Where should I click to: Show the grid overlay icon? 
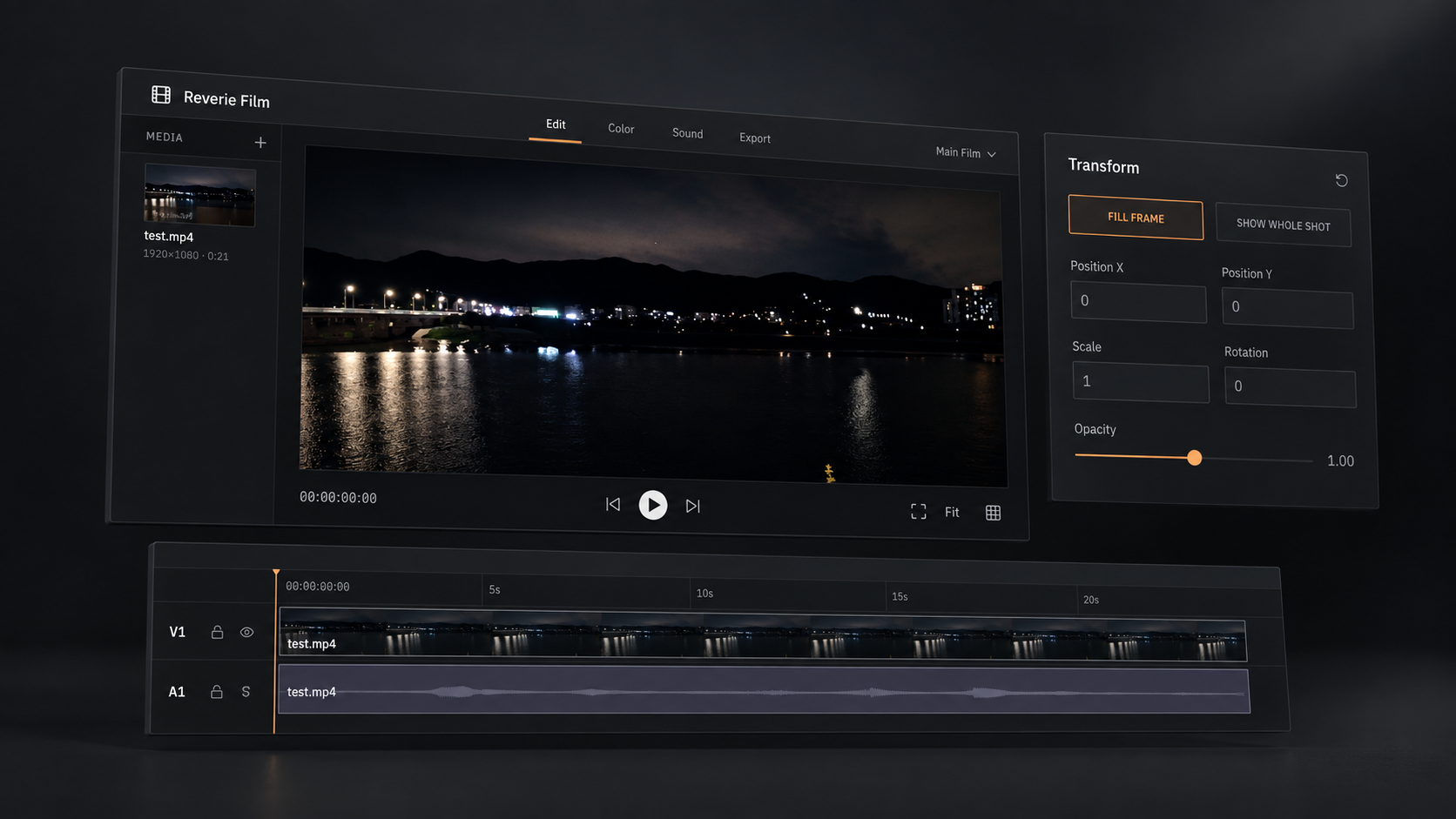(x=993, y=513)
